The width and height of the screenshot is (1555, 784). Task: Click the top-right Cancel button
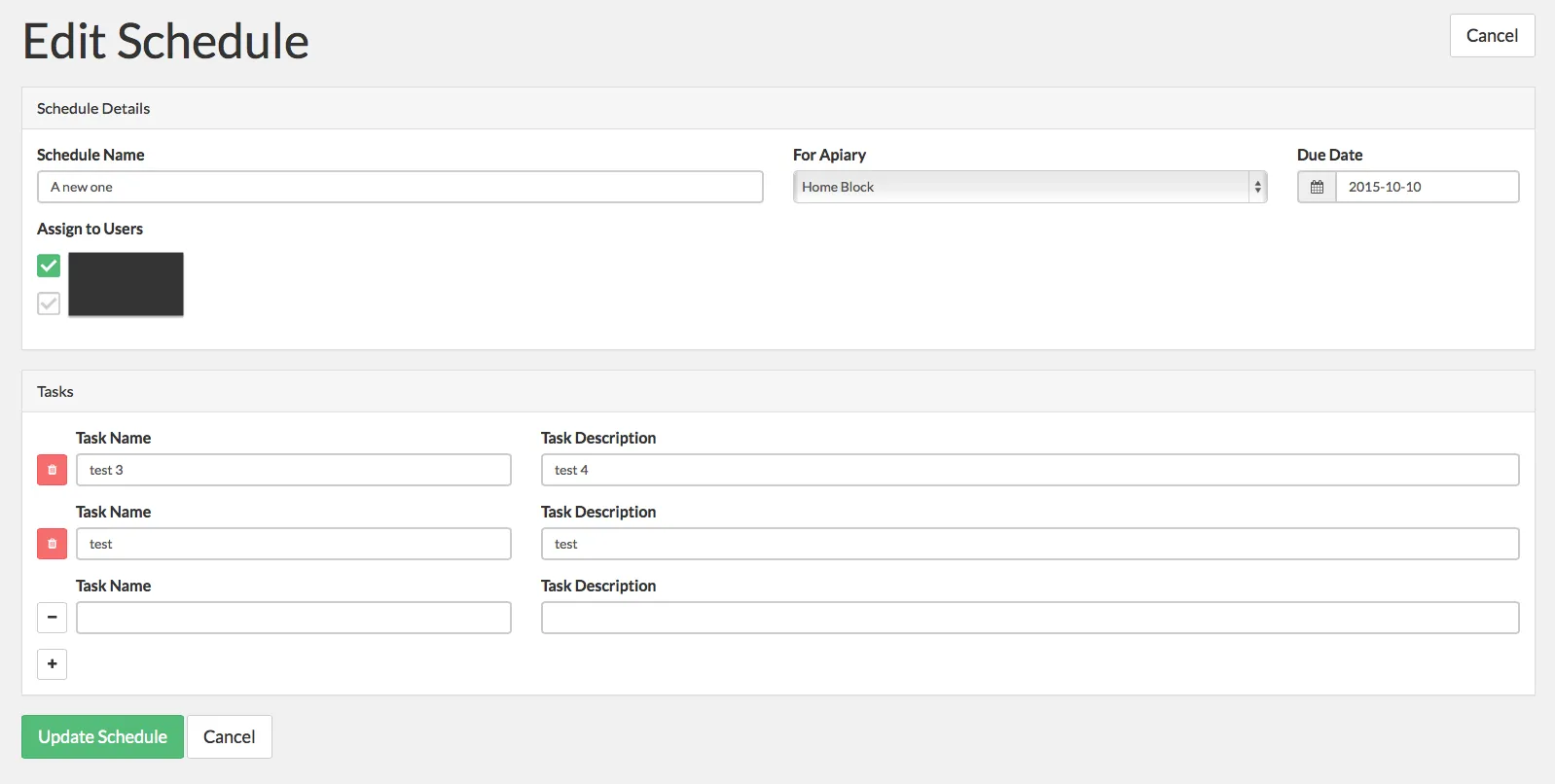click(1492, 36)
